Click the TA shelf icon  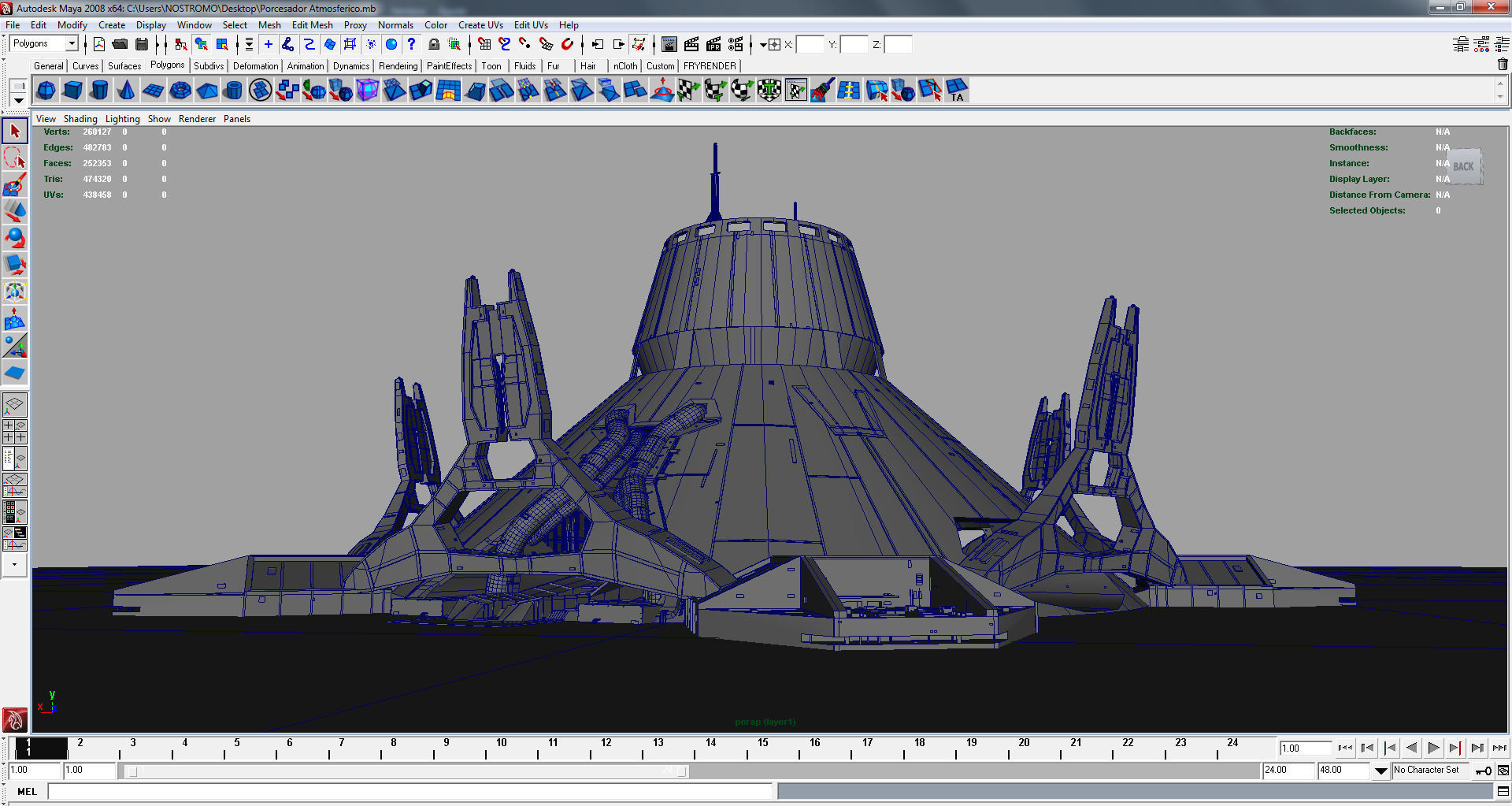click(957, 90)
